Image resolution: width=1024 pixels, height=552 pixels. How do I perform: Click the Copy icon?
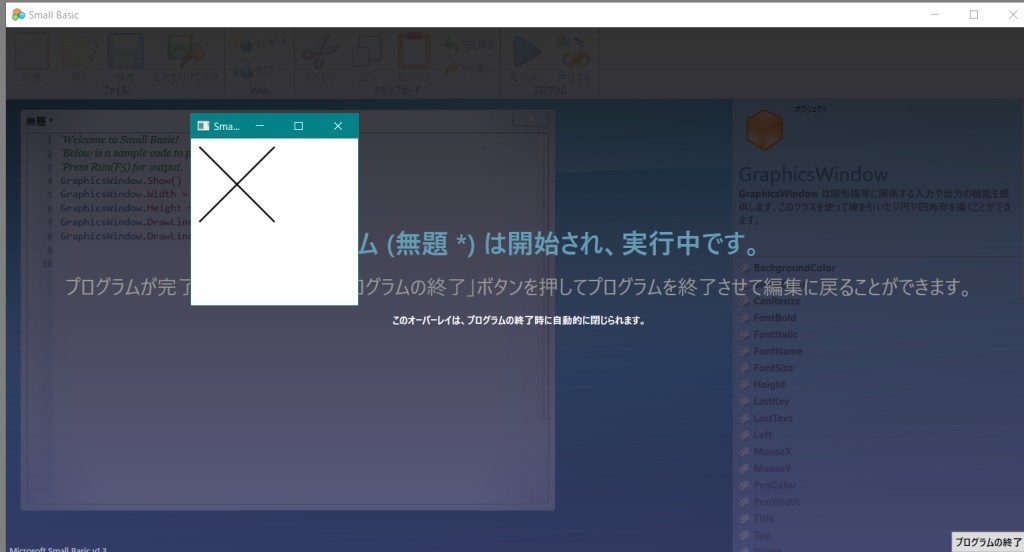point(366,52)
